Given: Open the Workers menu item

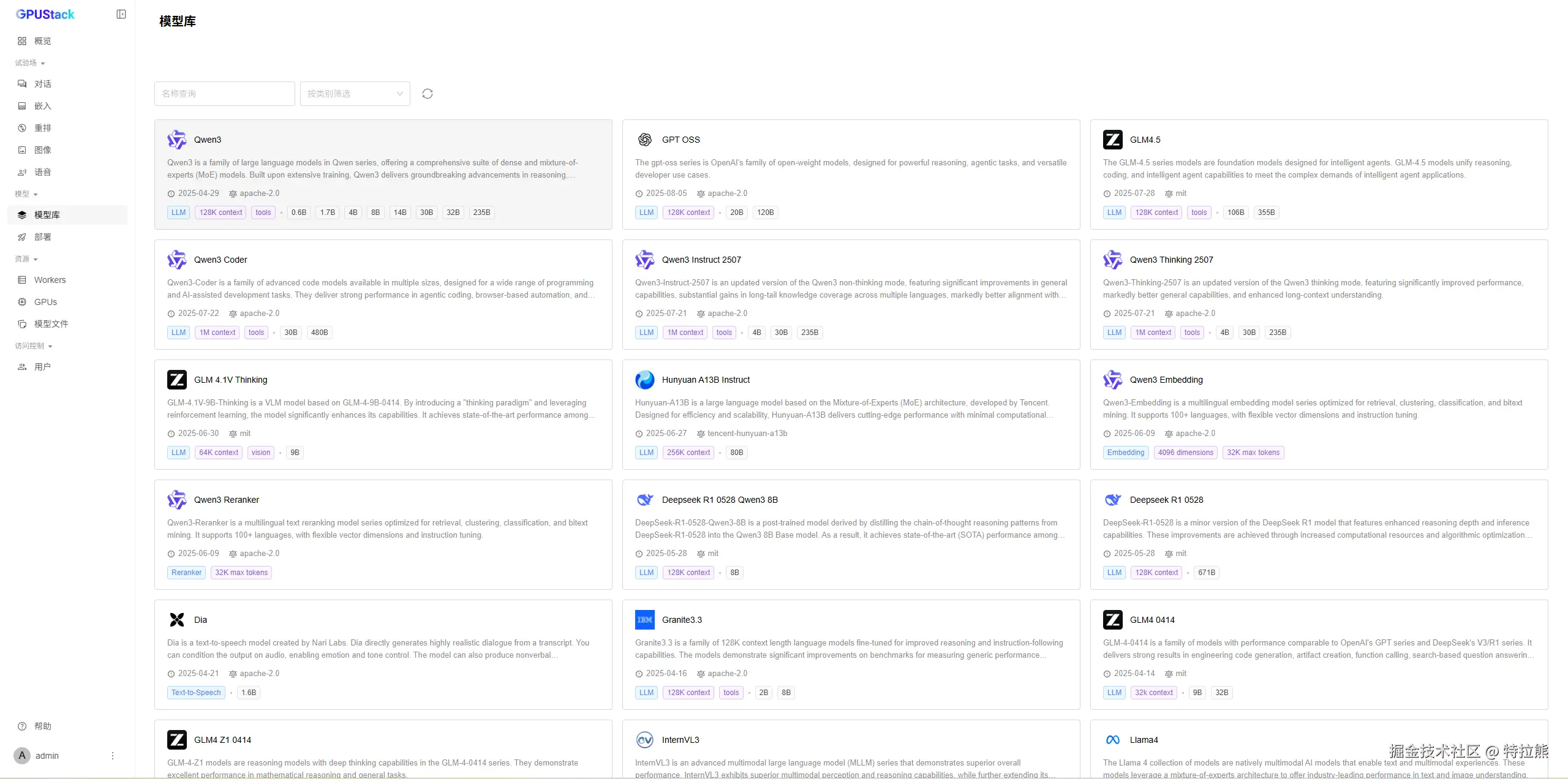Looking at the screenshot, I should click(50, 280).
